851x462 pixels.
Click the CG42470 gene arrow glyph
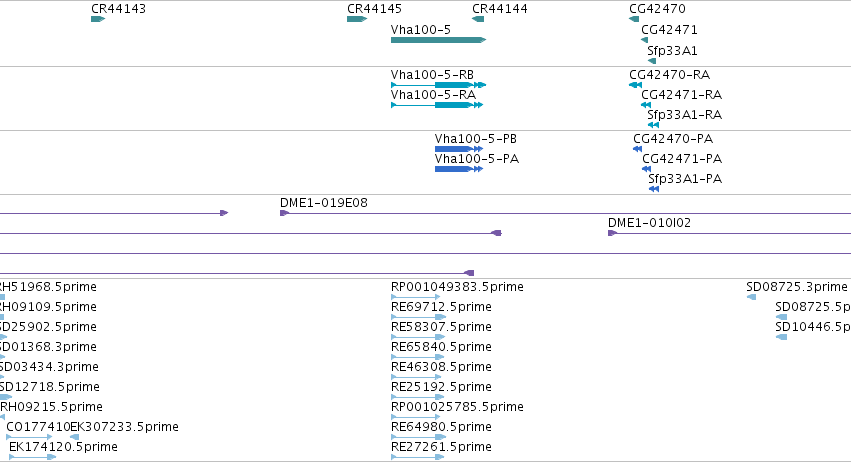tap(634, 19)
